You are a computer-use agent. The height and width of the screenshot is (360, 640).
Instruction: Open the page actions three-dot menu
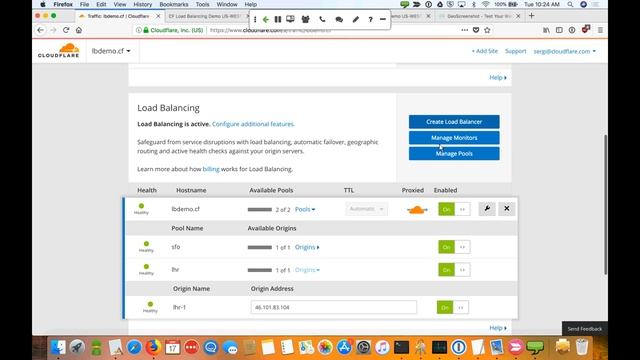(464, 30)
